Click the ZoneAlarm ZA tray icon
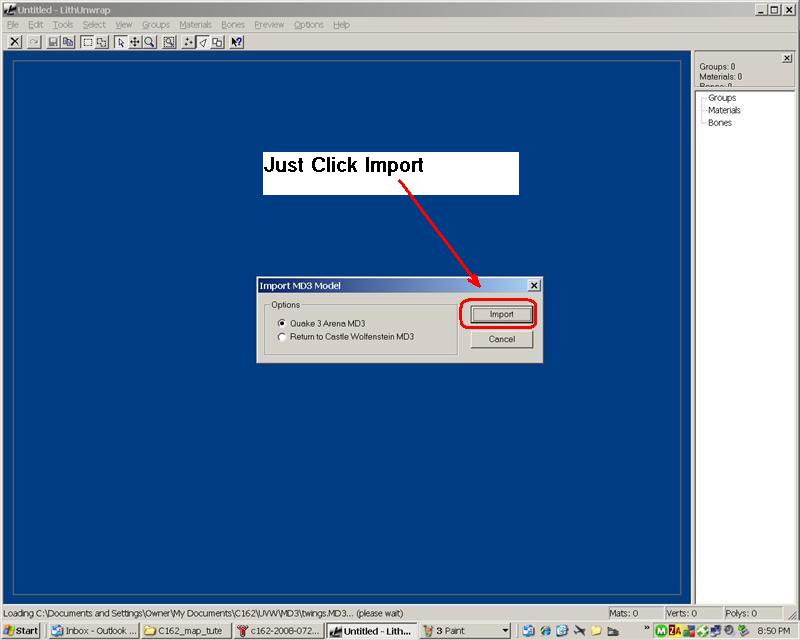Viewport: 800px width, 640px height. (x=674, y=631)
